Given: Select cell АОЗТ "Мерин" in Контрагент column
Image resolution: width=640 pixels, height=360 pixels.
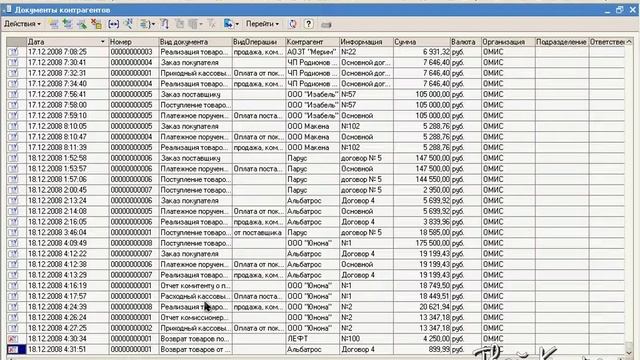Looking at the screenshot, I should pyautogui.click(x=312, y=52).
